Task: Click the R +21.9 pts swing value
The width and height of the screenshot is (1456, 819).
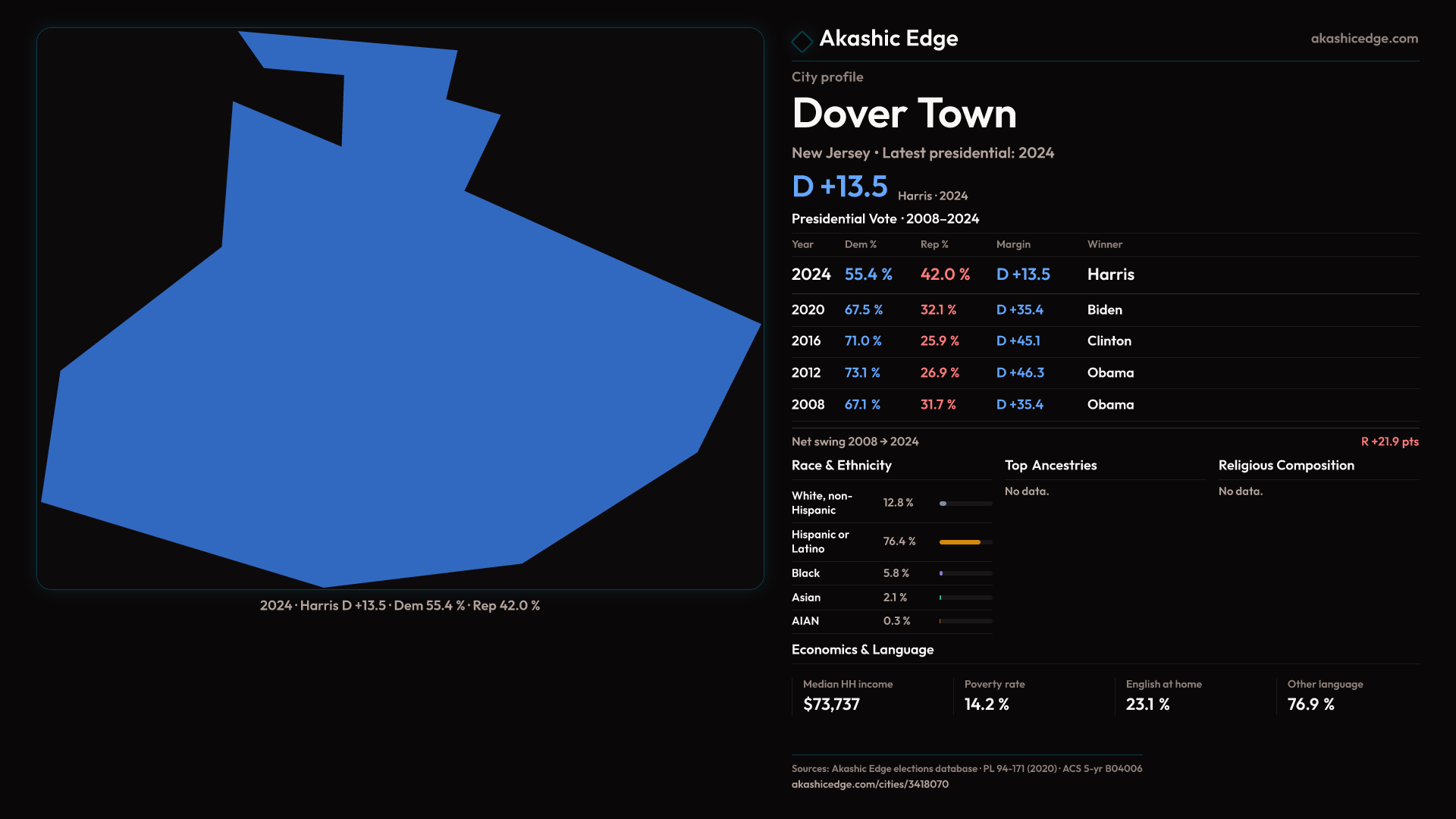Action: point(1389,441)
